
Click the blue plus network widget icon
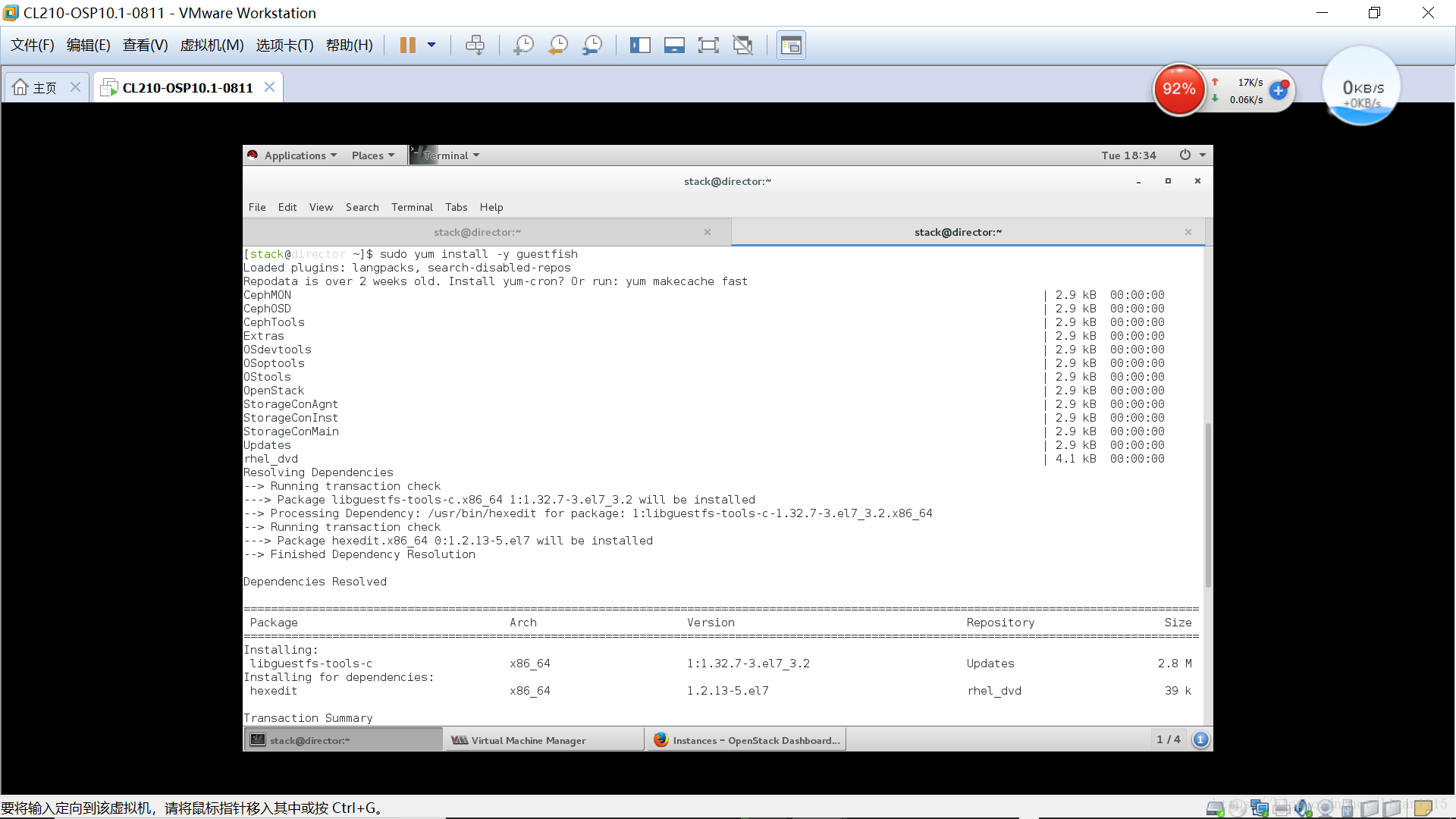1279,90
